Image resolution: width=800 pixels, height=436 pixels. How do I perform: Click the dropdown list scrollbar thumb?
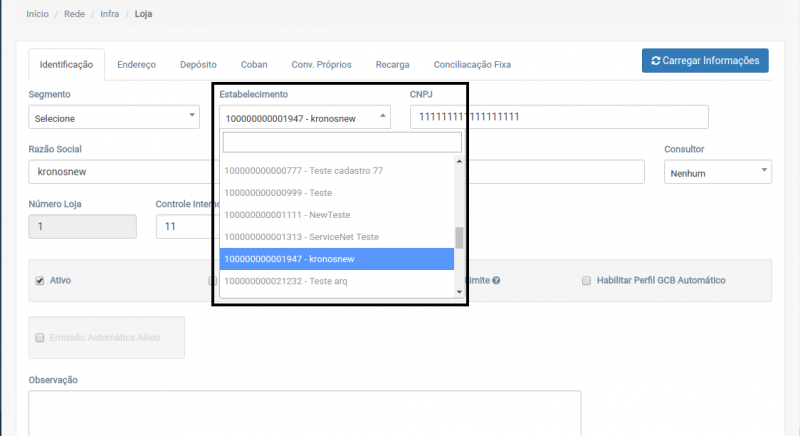459,237
